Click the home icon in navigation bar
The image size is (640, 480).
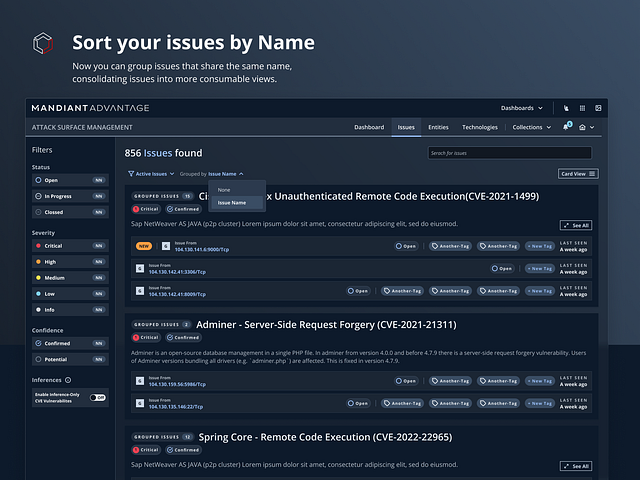[582, 127]
